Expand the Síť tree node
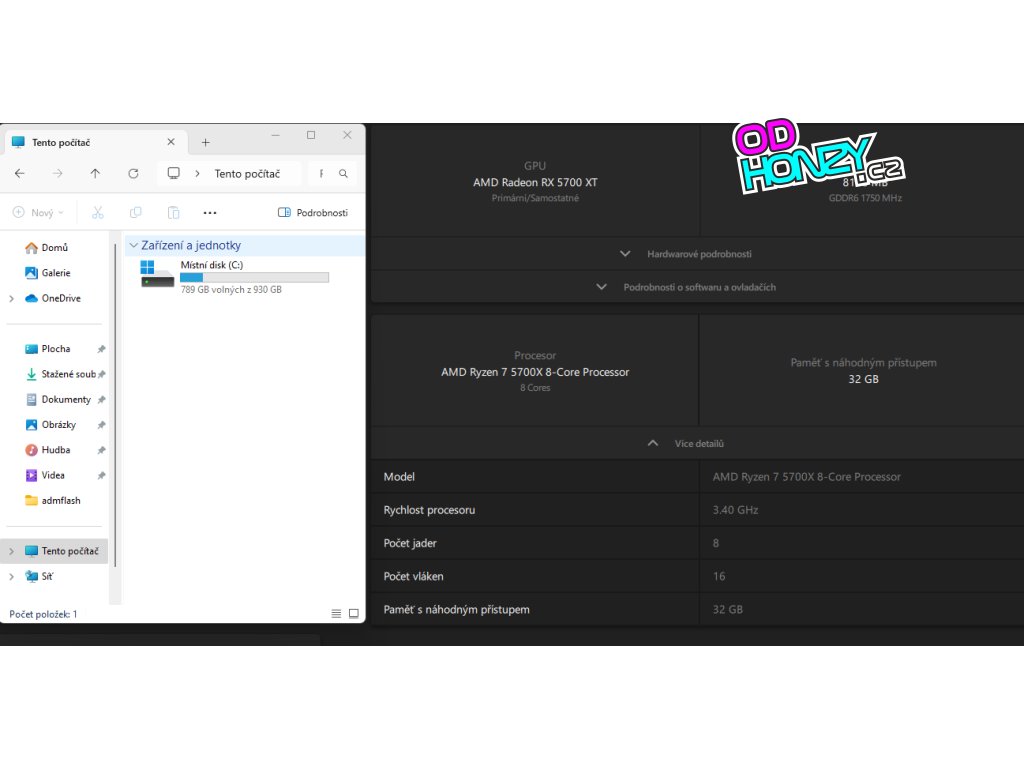 point(12,577)
